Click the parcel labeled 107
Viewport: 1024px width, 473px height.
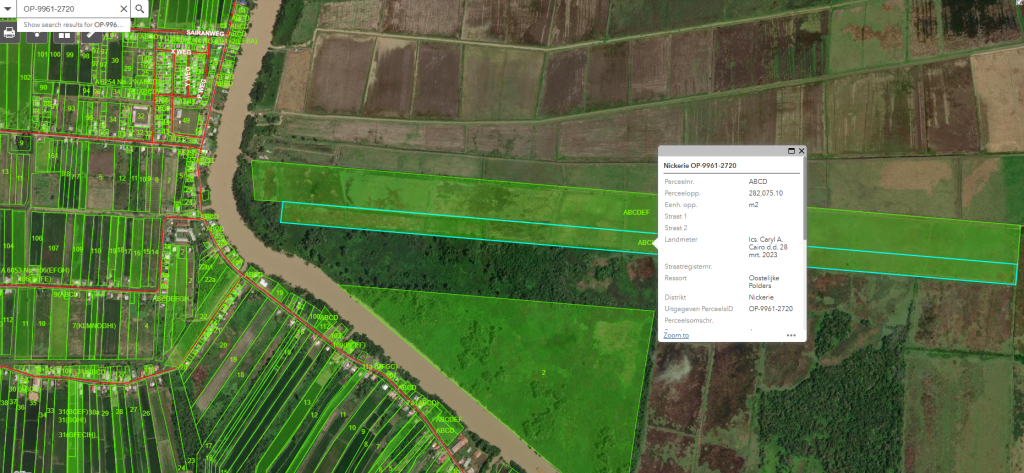point(53,247)
